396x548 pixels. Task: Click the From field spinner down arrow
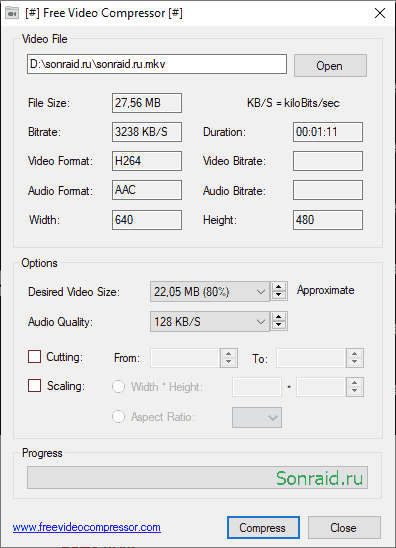[x=229, y=362]
